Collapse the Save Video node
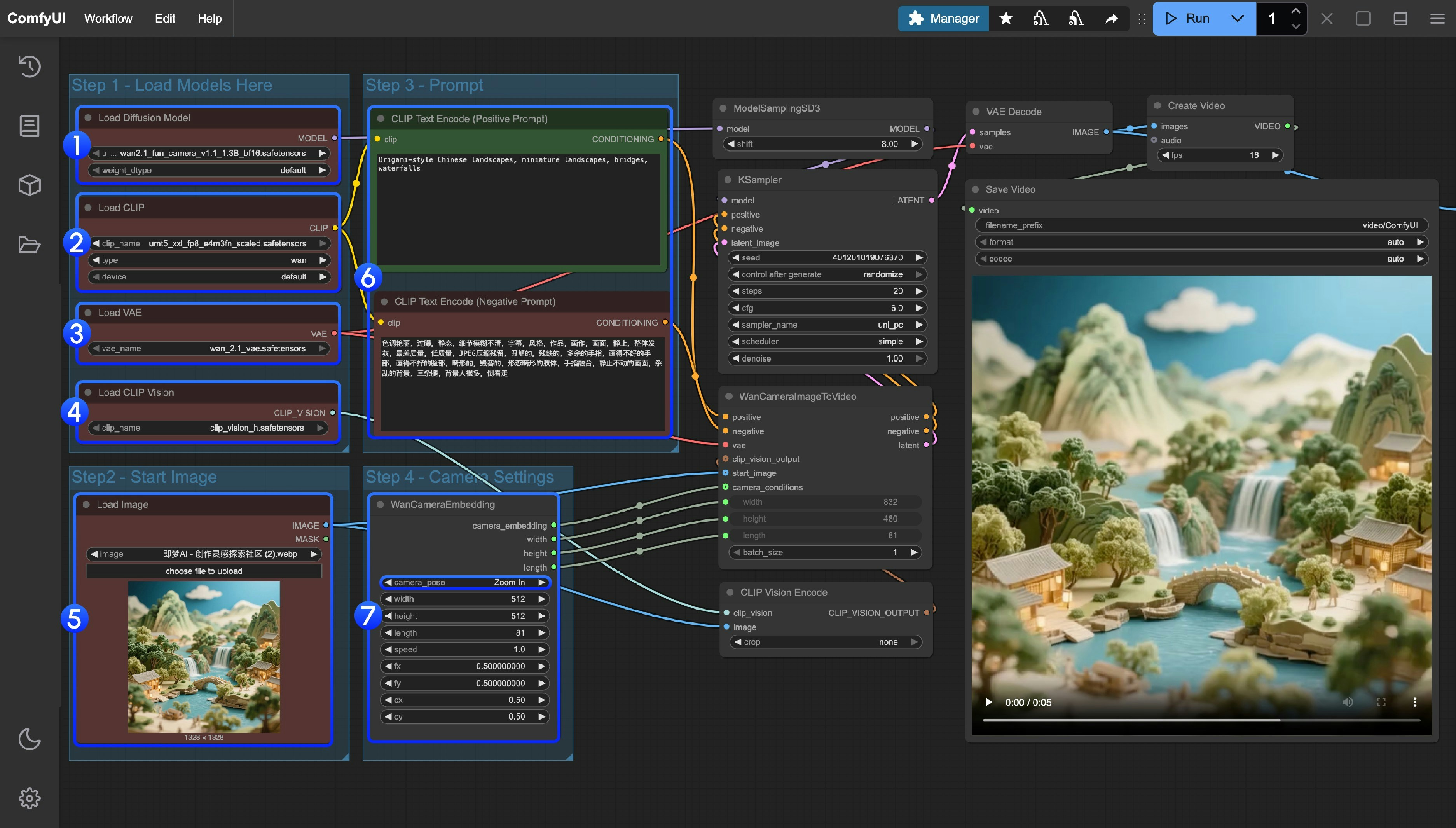 [x=976, y=189]
